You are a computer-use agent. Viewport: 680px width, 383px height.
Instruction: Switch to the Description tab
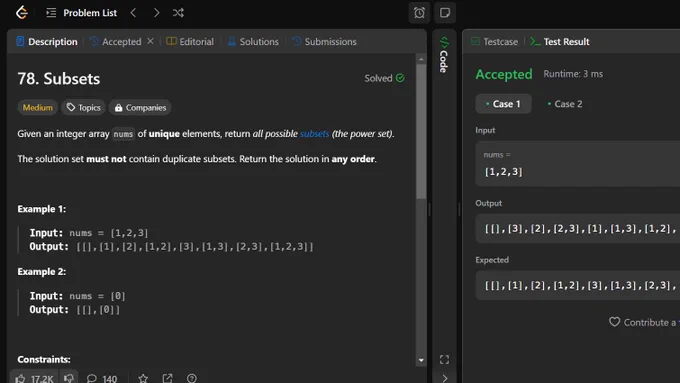[47, 42]
